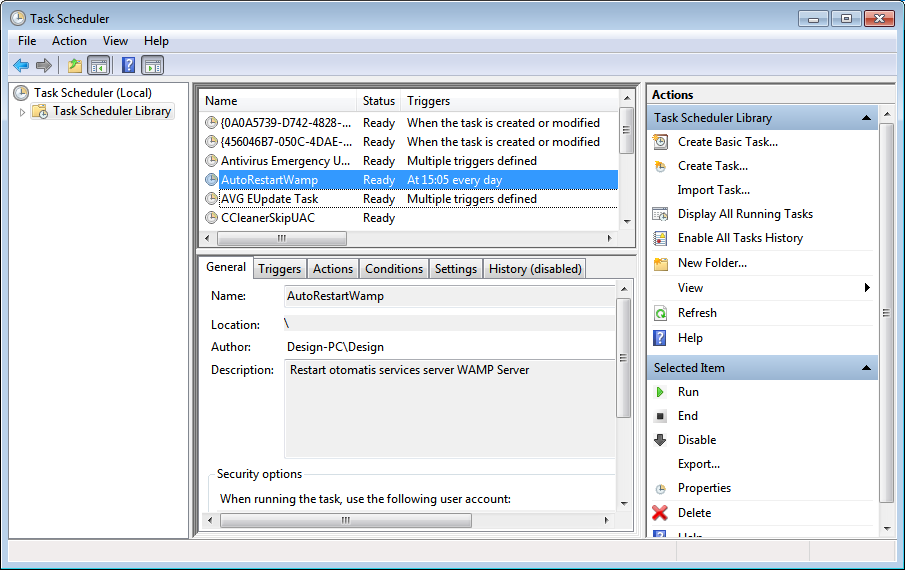Click the New Folder icon
905x570 pixels.
[x=660, y=264]
